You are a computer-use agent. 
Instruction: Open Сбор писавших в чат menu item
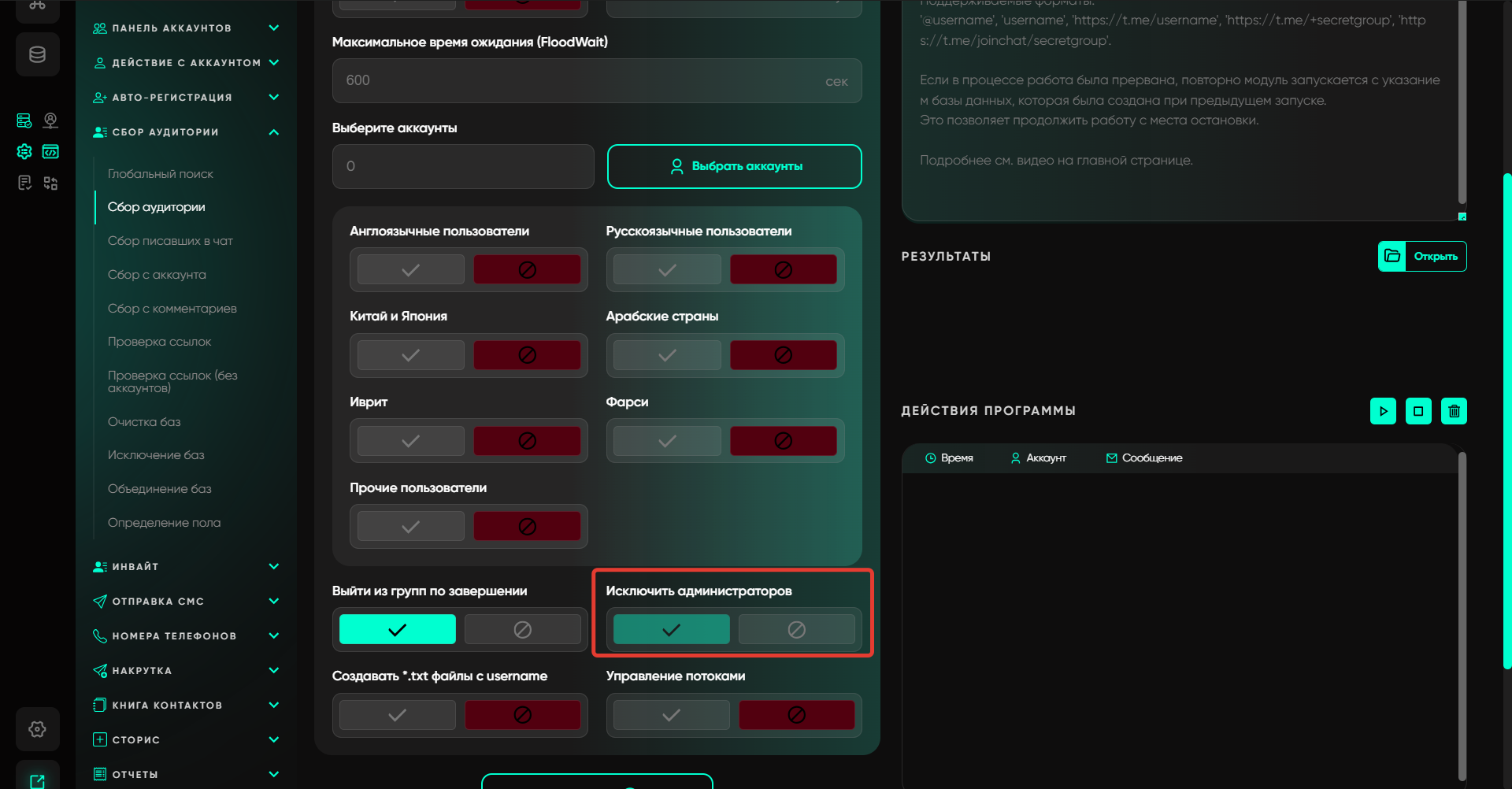(170, 241)
